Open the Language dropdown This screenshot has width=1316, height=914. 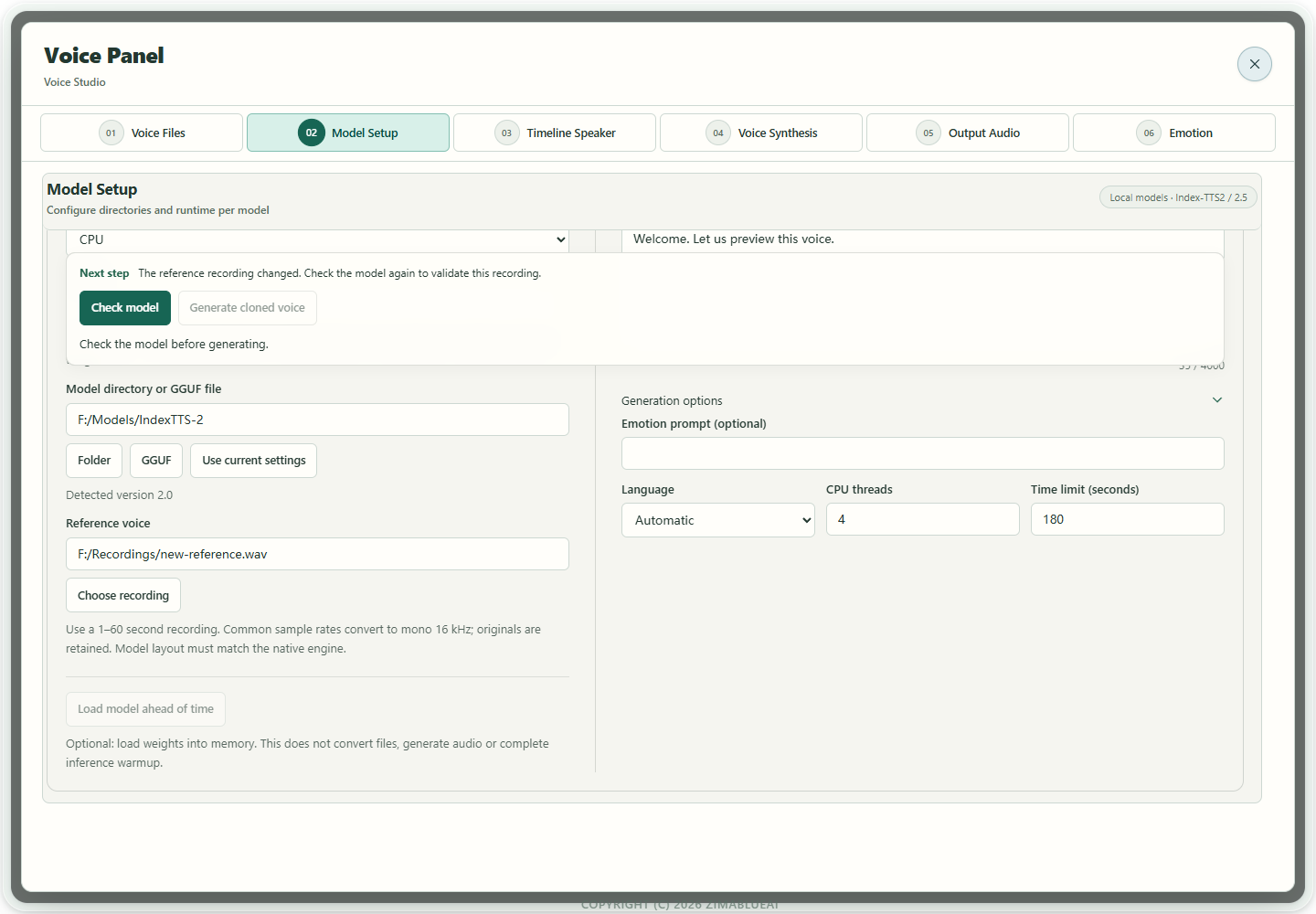[718, 520]
